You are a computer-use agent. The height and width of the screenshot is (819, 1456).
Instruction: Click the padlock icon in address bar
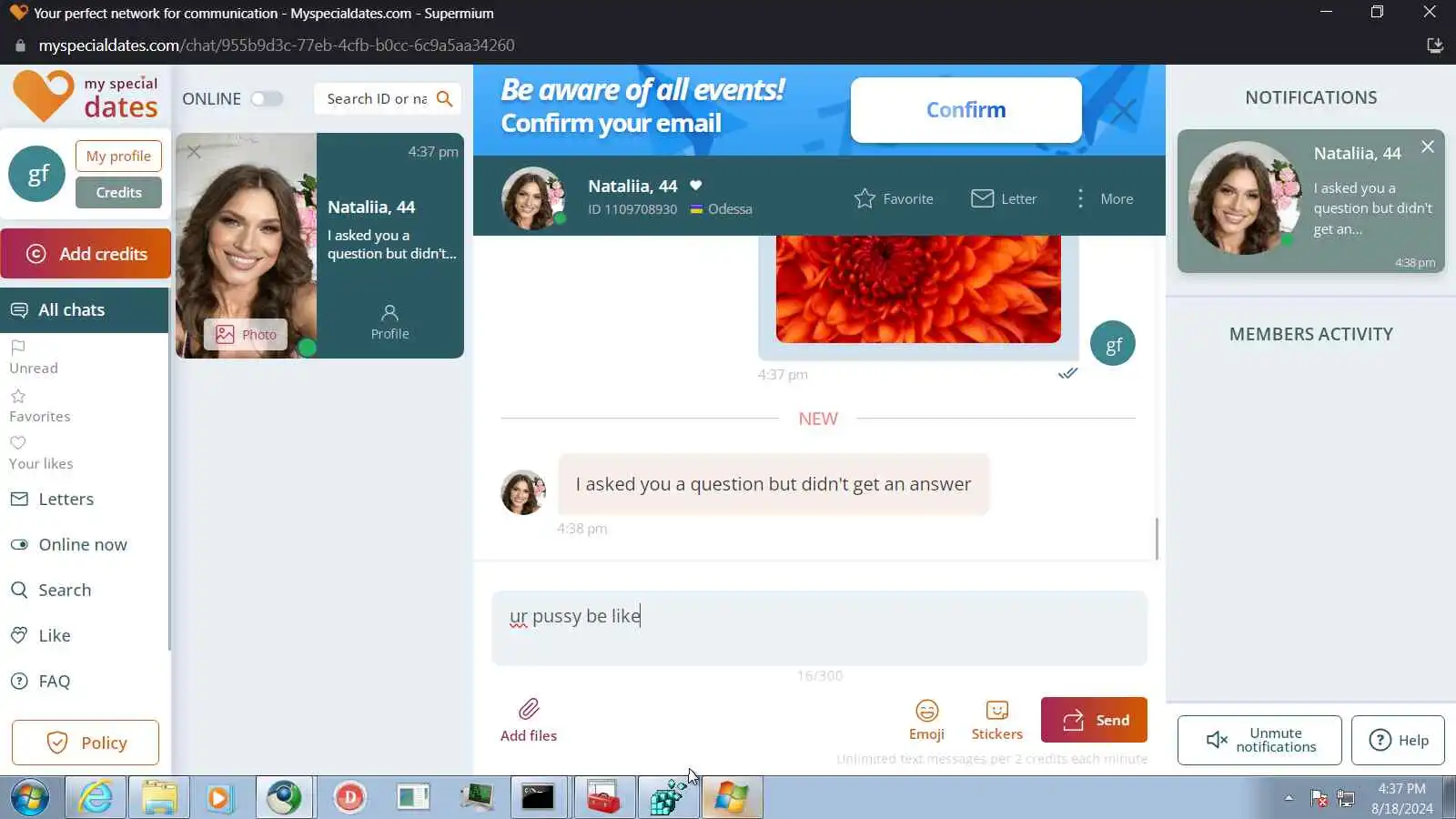pyautogui.click(x=20, y=45)
